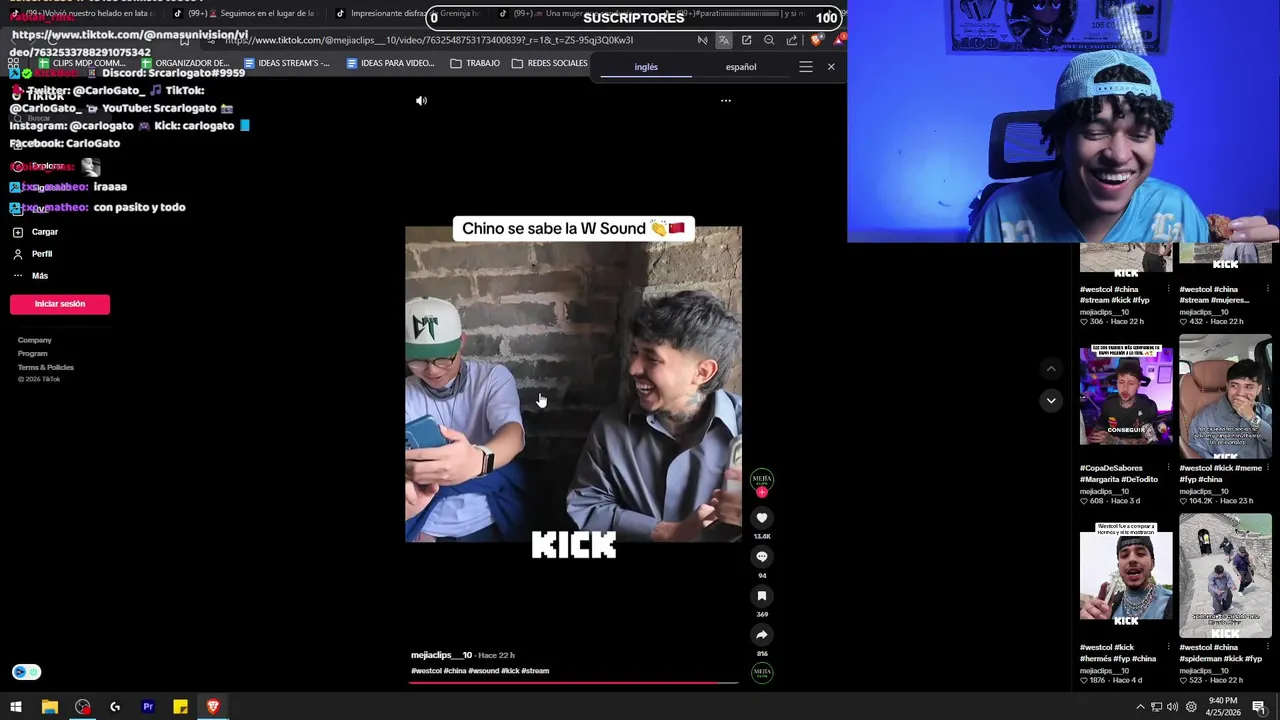Follow creator with red plus badge

(762, 492)
